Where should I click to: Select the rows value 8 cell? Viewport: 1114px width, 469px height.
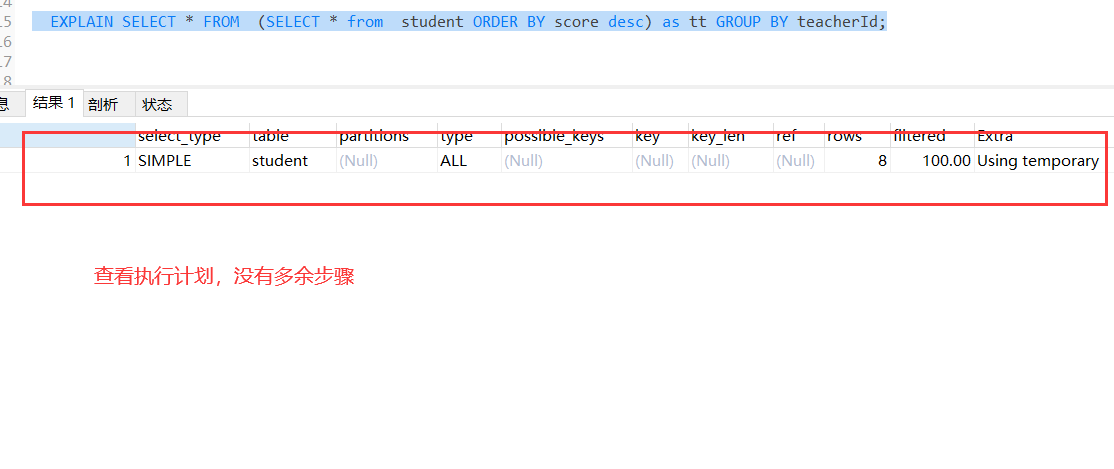click(857, 161)
